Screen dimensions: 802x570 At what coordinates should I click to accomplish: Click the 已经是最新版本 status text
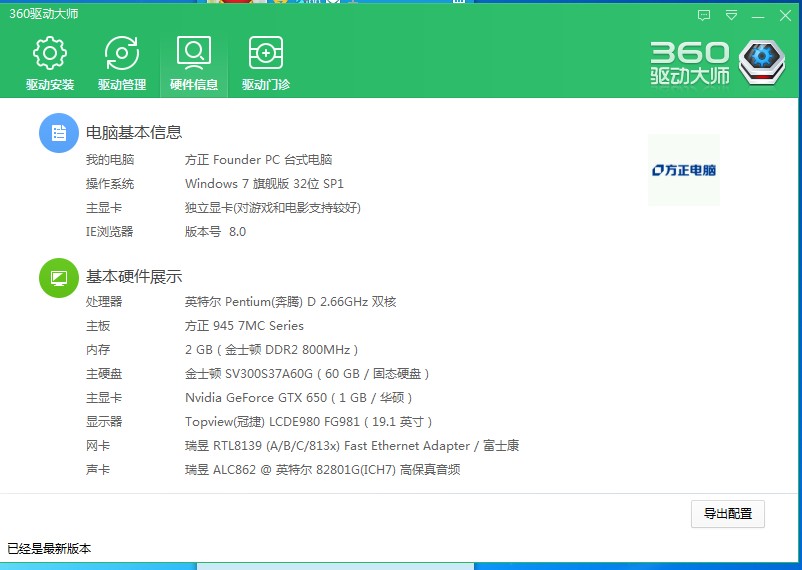tap(49, 549)
